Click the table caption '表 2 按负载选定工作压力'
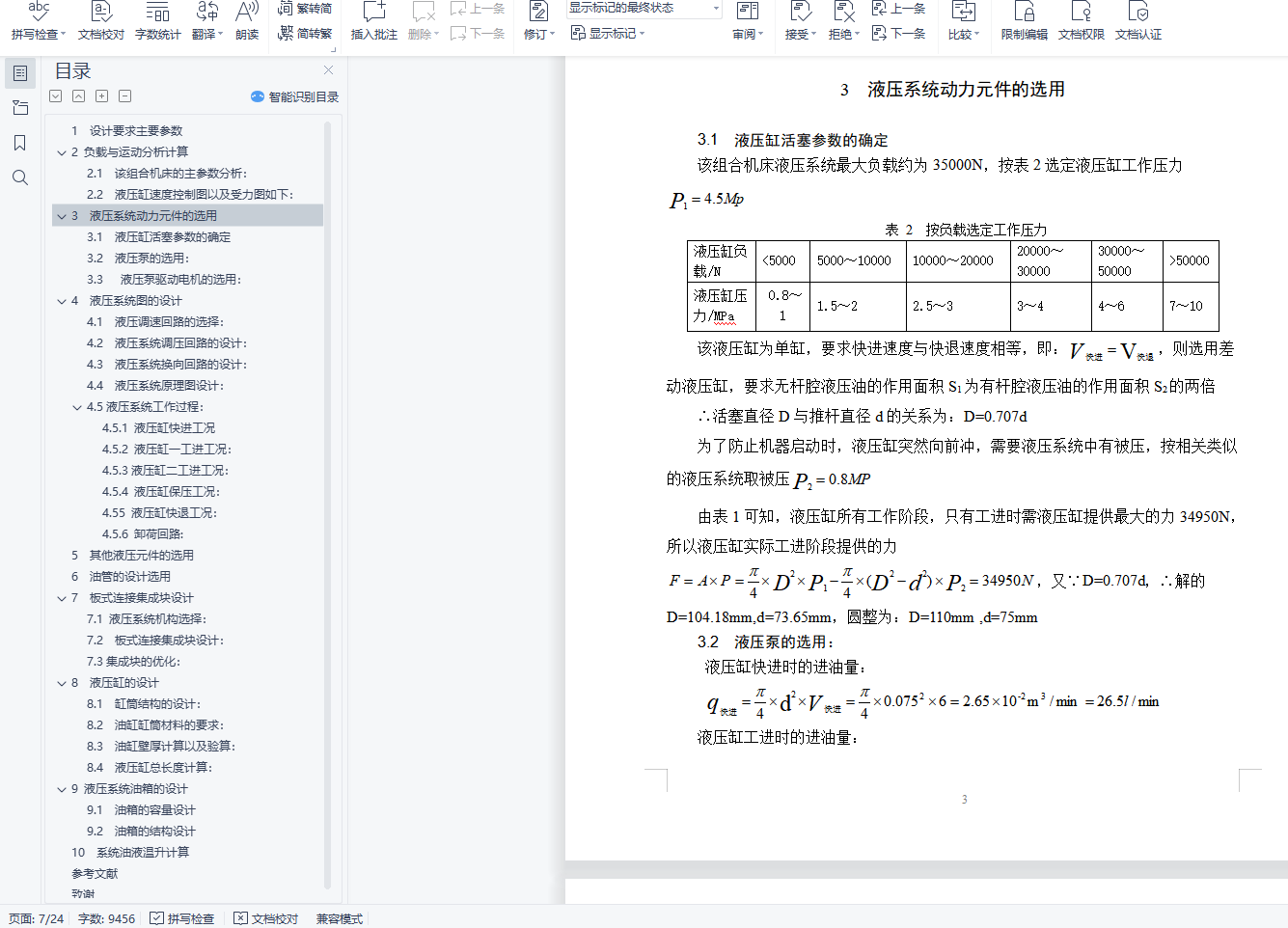The height and width of the screenshot is (928, 1288). coord(966,230)
